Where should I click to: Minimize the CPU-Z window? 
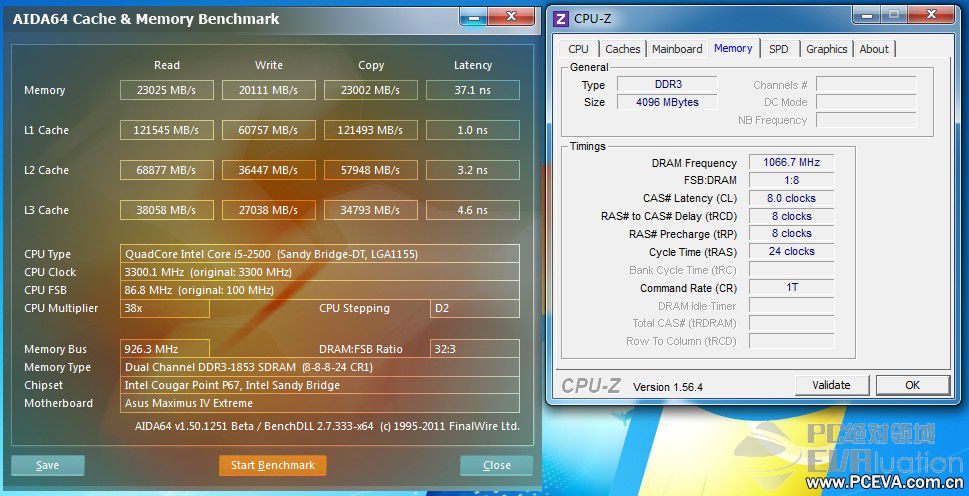click(x=860, y=15)
